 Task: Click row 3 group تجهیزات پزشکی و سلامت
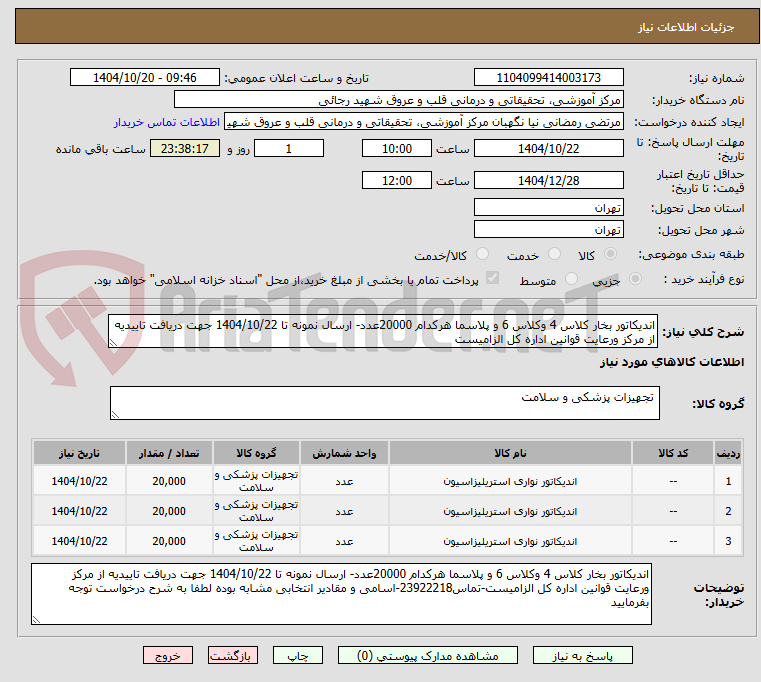(x=256, y=541)
